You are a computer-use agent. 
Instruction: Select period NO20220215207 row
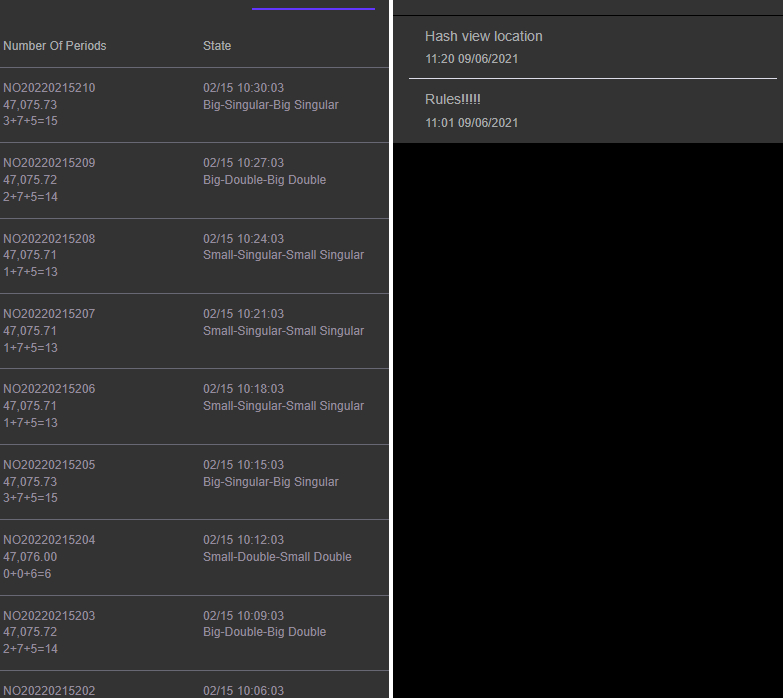click(x=194, y=331)
